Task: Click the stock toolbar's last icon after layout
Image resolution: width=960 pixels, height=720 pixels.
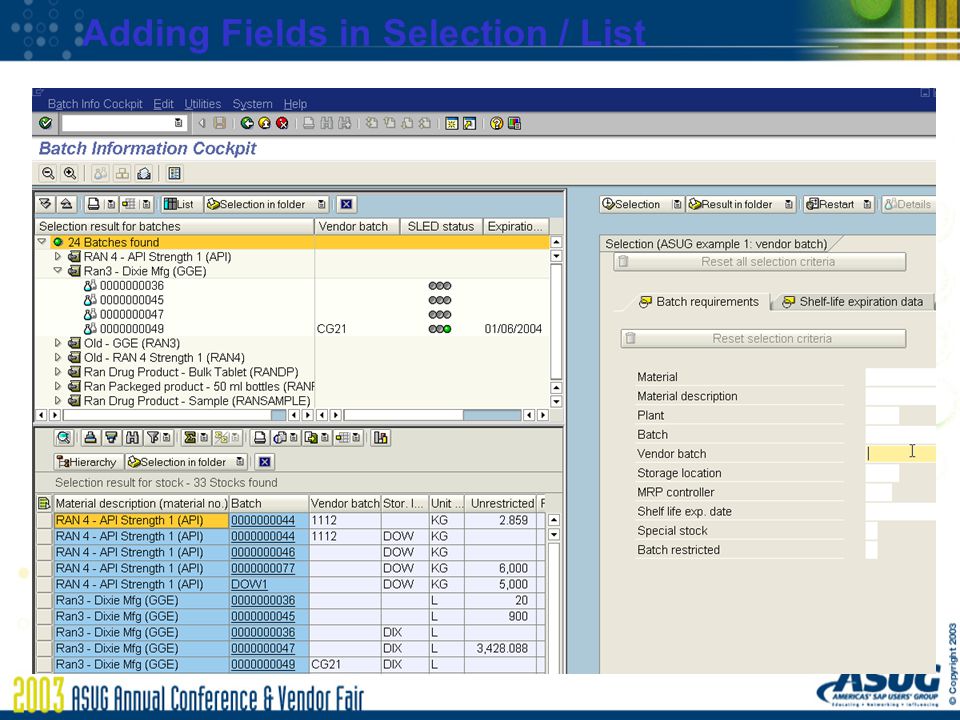Action: pos(381,438)
